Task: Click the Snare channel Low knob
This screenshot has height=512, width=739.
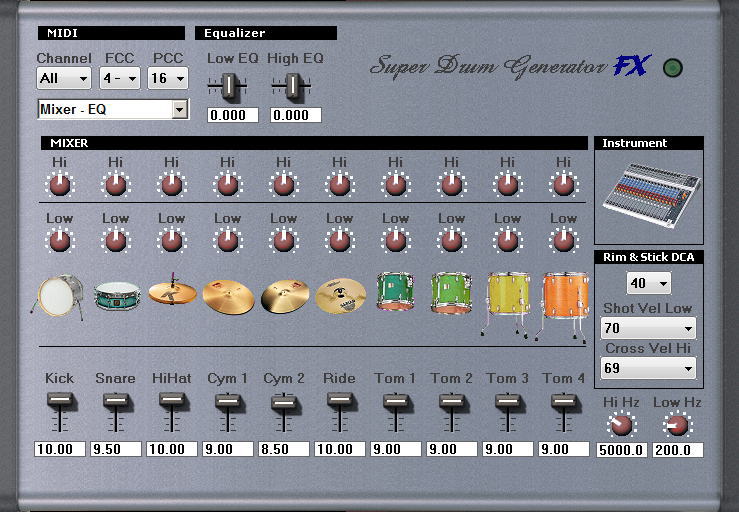Action: 115,240
